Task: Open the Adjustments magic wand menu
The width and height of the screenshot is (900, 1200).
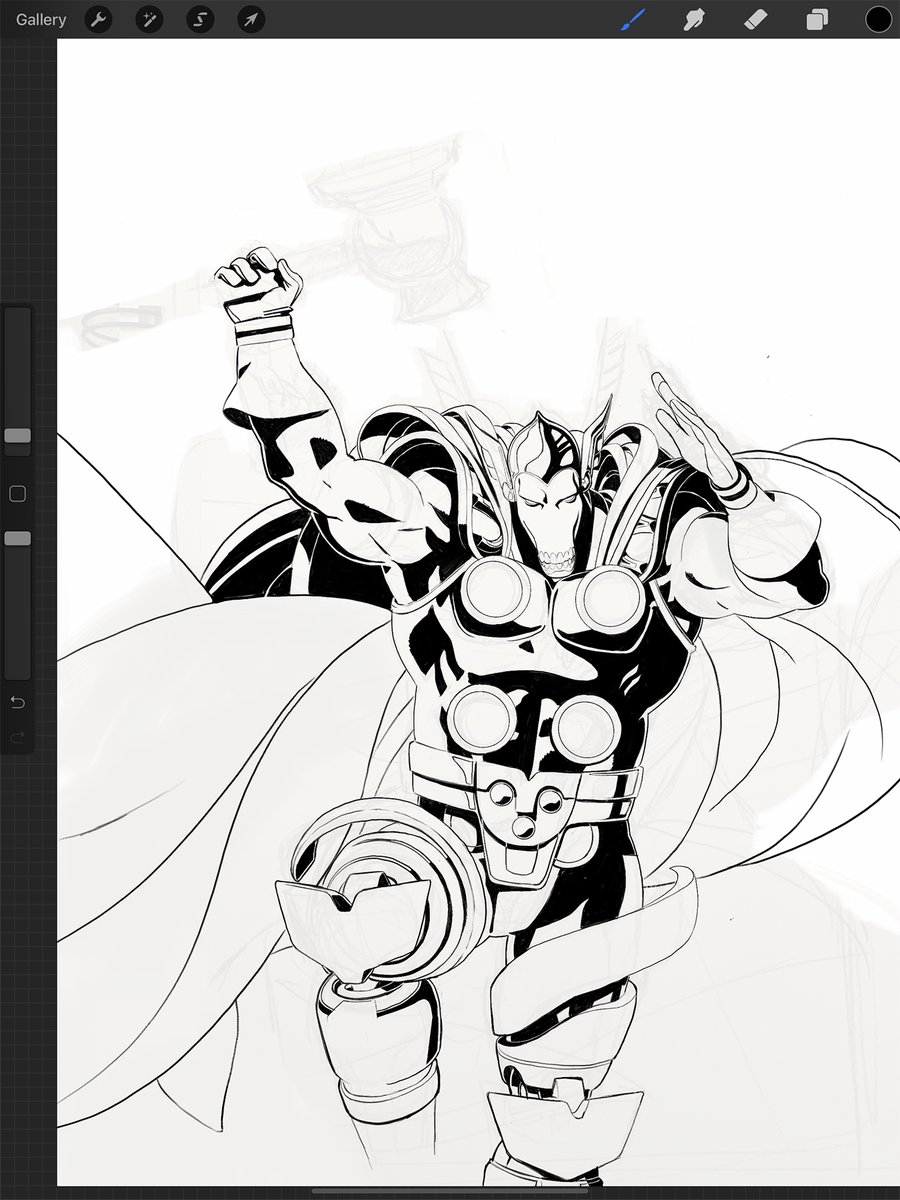Action: click(x=149, y=19)
